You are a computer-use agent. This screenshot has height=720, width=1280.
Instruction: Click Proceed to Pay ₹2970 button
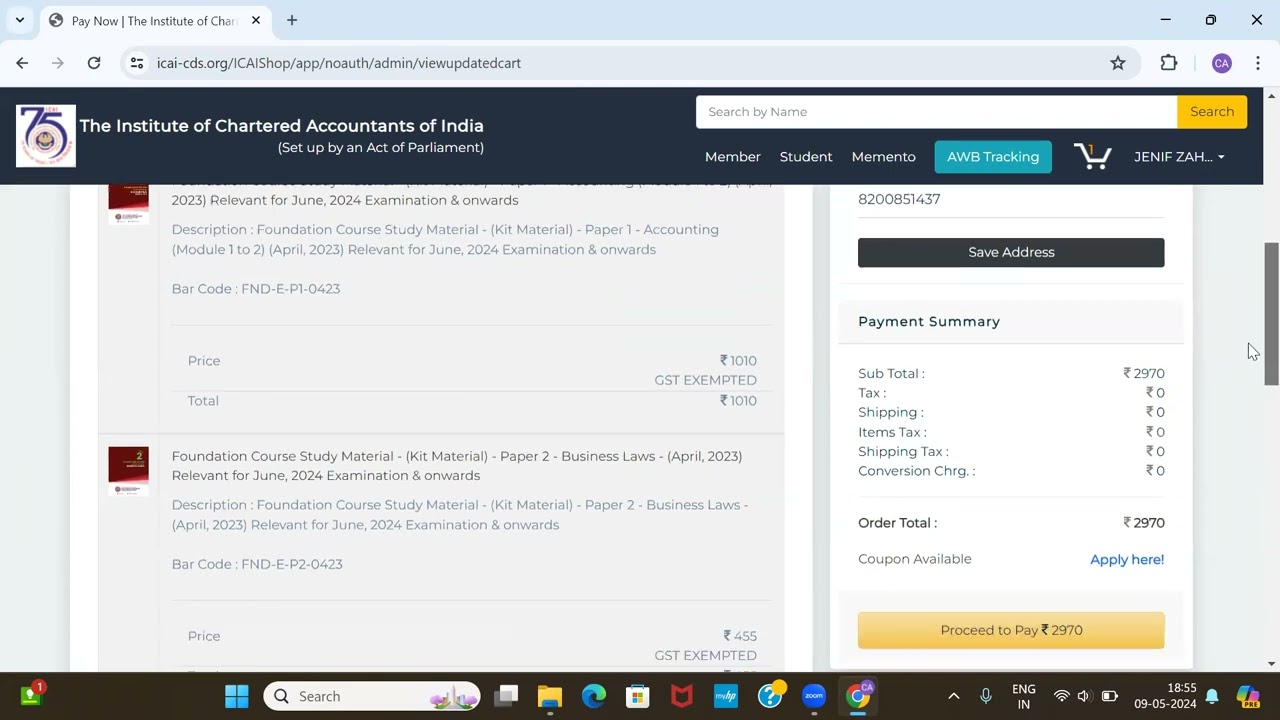(x=1011, y=630)
